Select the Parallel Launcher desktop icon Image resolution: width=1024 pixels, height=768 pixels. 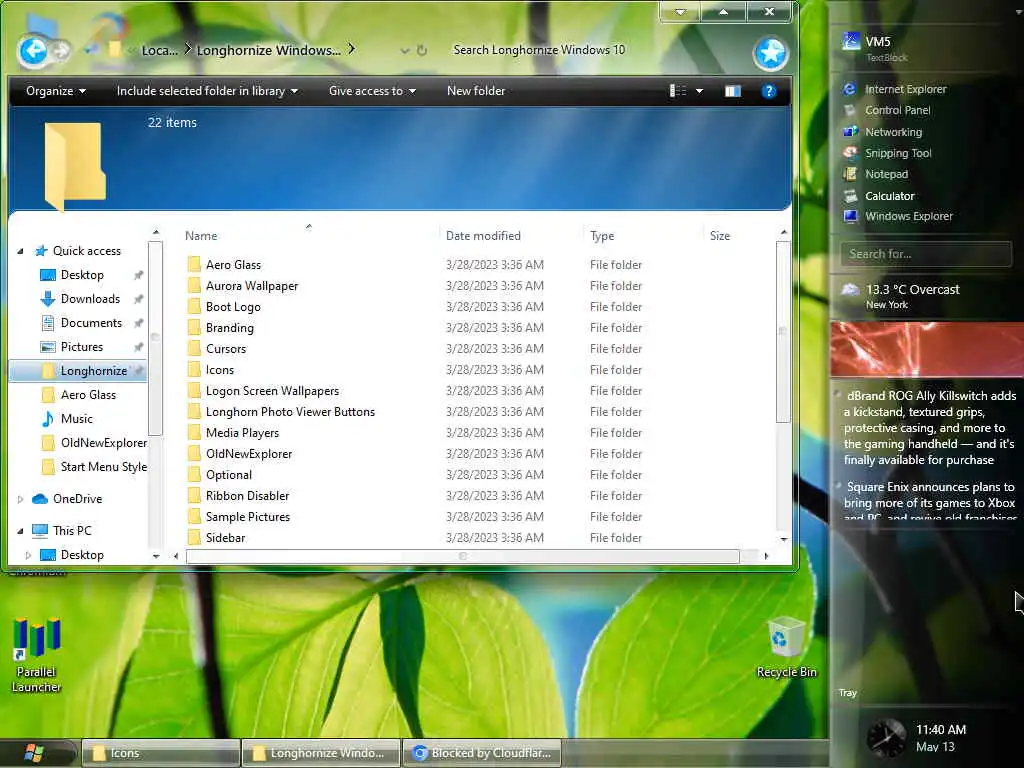(x=37, y=655)
